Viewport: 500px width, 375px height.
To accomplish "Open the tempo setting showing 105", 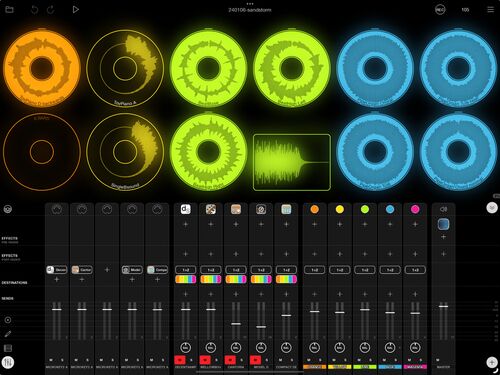I will pos(465,10).
